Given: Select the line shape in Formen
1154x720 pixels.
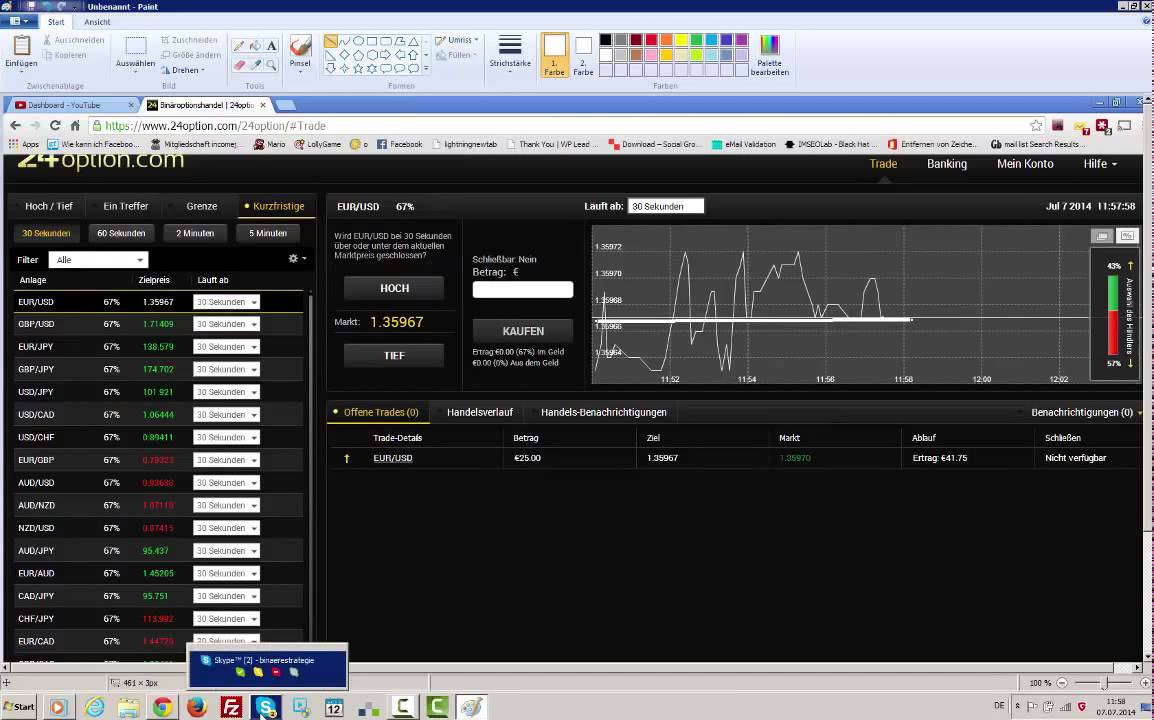Looking at the screenshot, I should pos(330,41).
